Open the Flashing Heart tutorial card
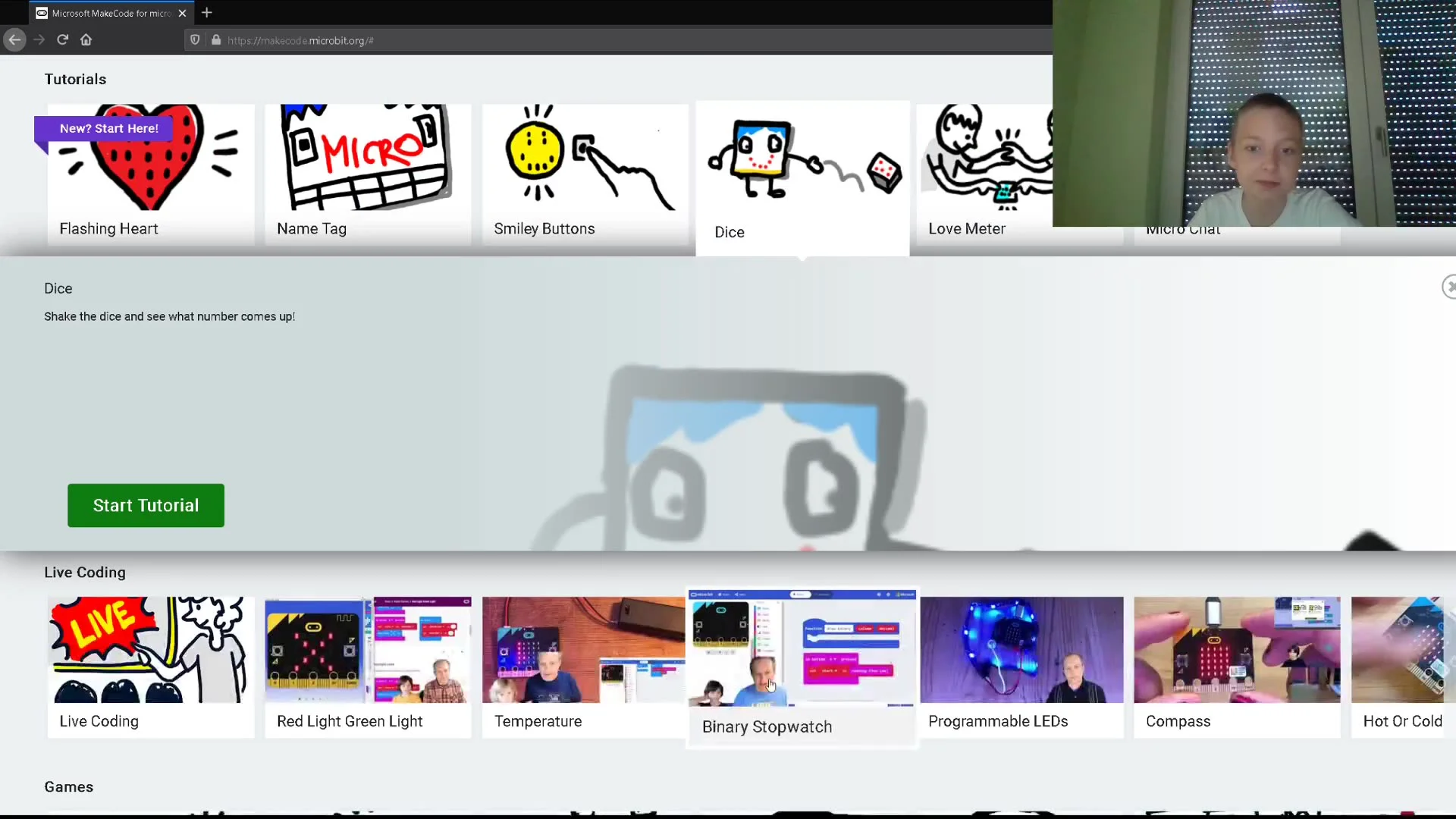Viewport: 1456px width, 819px height. click(151, 174)
